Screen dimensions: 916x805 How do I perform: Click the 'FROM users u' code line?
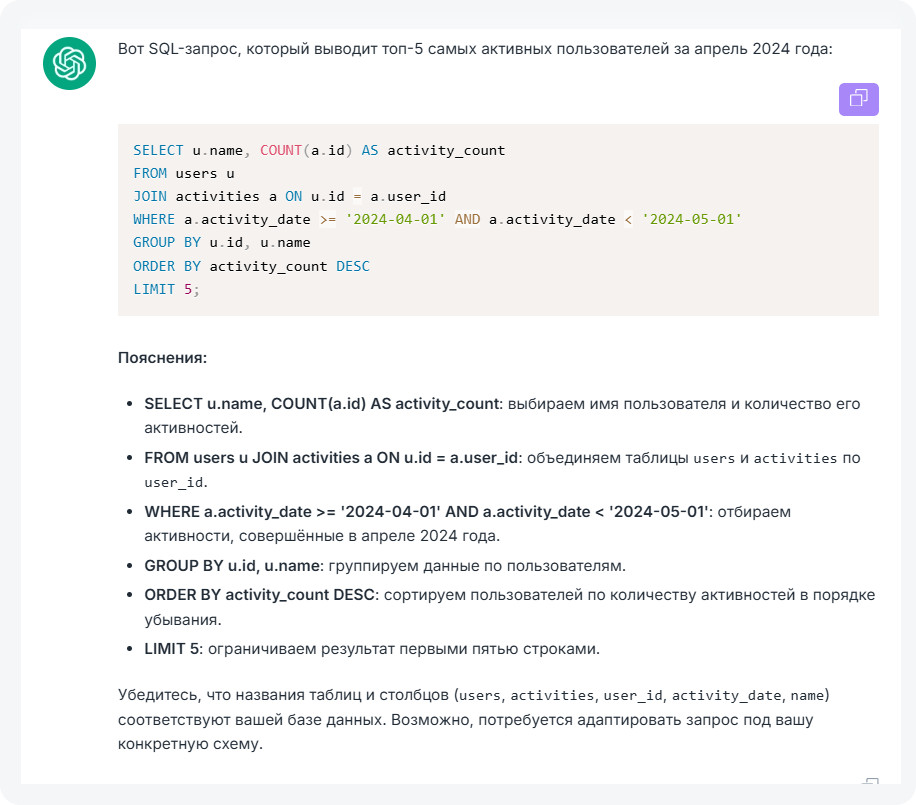pos(184,173)
